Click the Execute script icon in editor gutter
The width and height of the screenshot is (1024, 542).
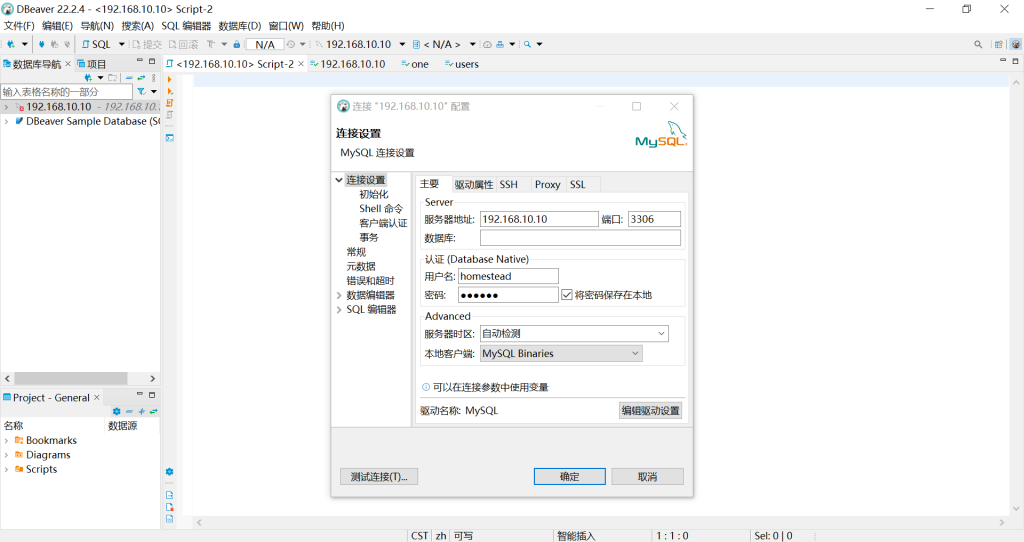coord(170,103)
